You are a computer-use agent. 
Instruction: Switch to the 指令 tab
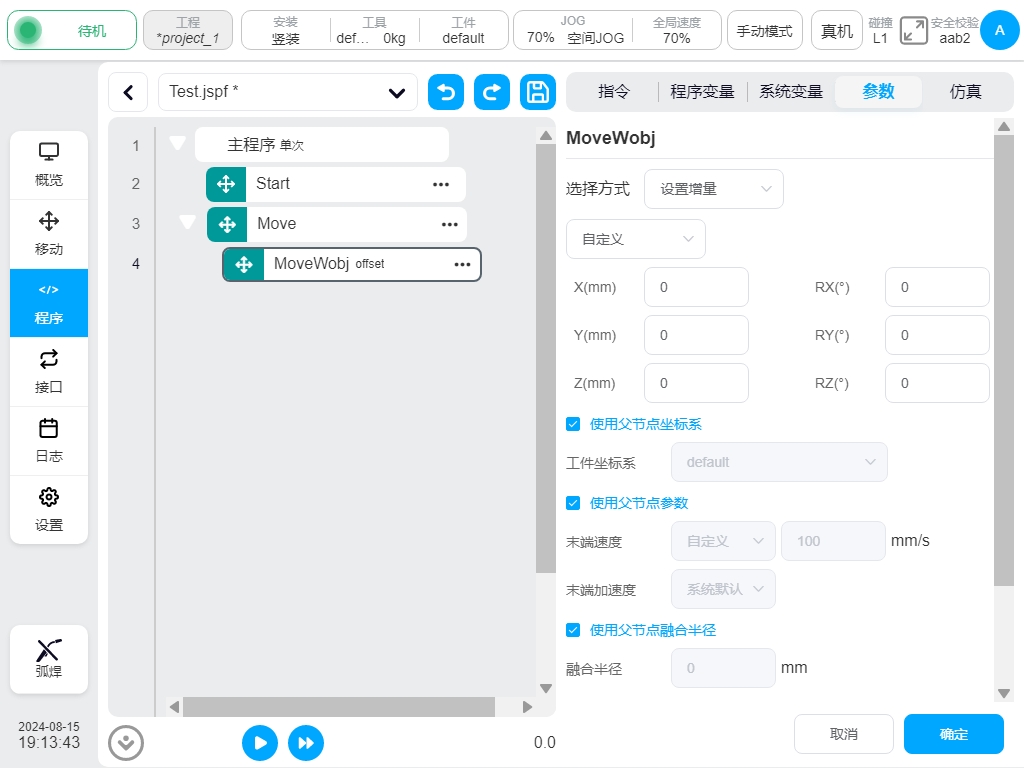(614, 92)
